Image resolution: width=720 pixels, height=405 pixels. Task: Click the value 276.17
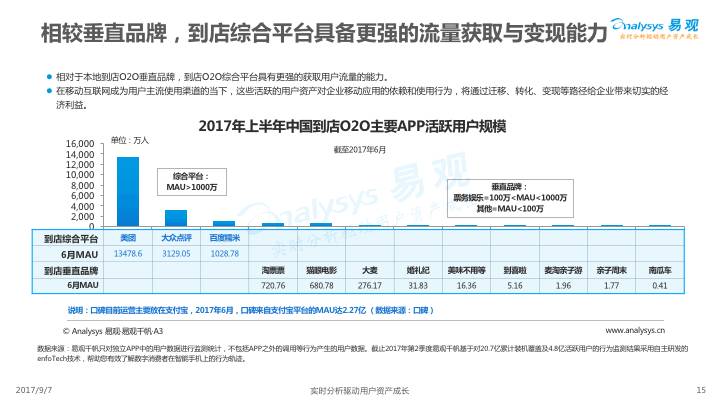(x=370, y=285)
